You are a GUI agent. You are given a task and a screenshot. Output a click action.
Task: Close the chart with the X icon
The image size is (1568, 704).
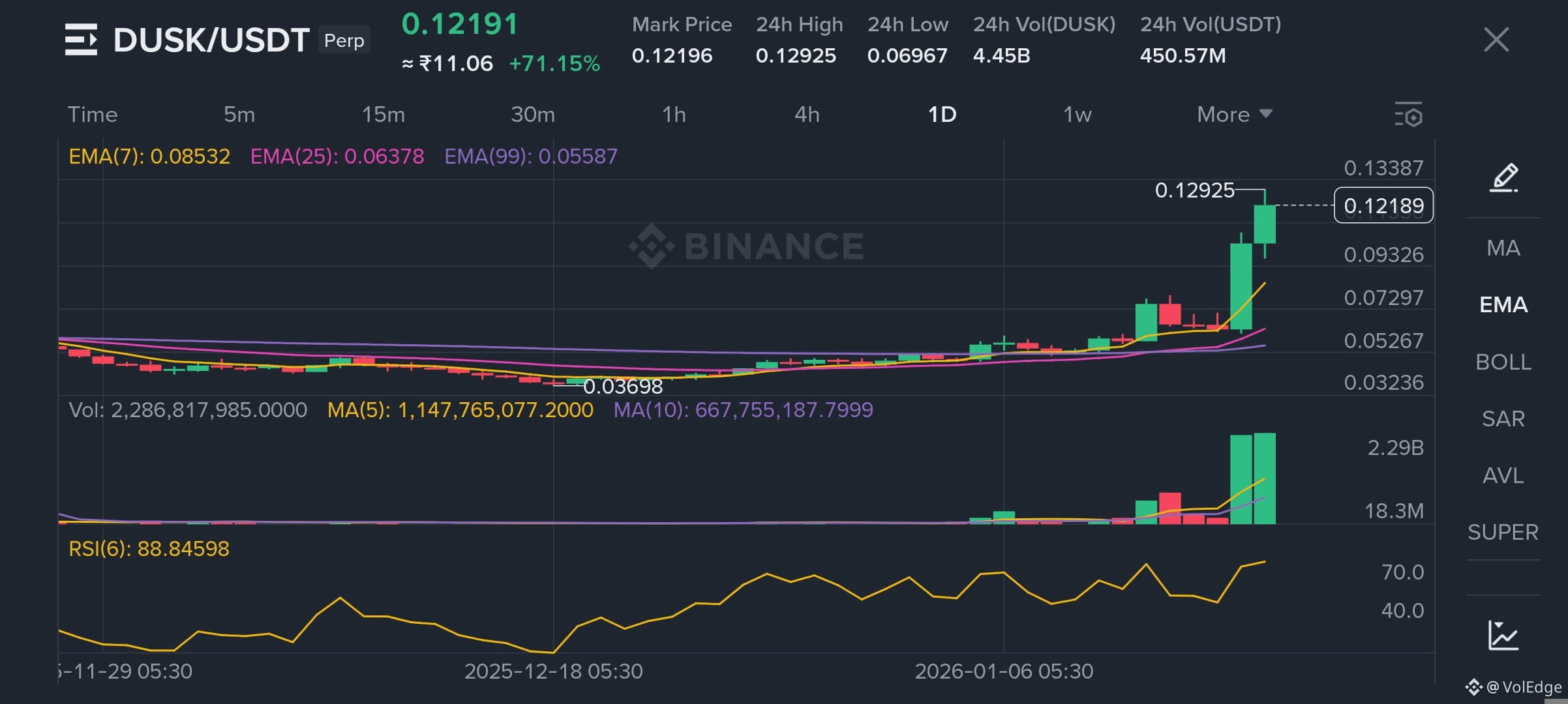pos(1496,40)
